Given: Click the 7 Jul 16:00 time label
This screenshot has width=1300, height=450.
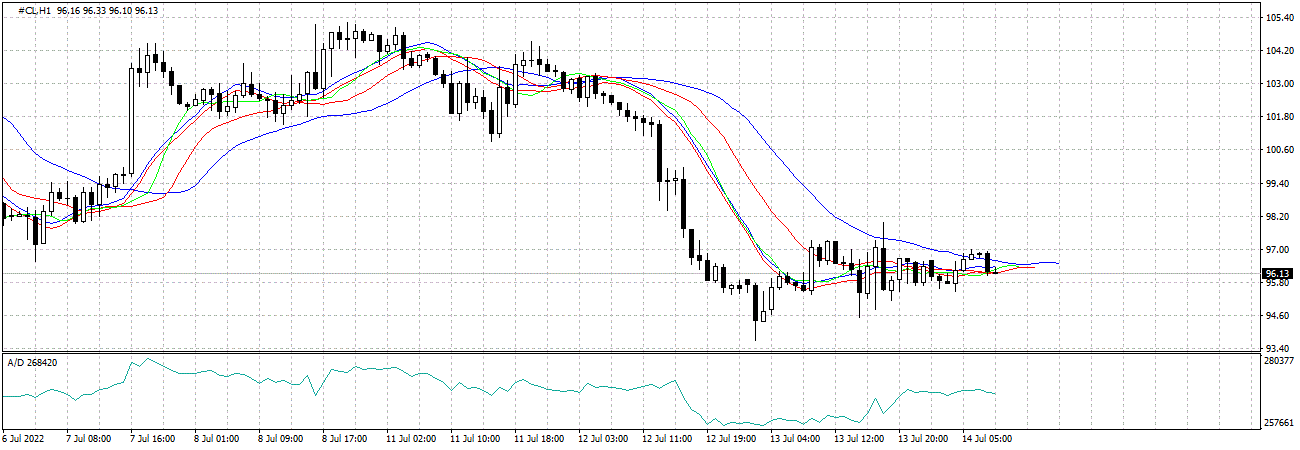Looking at the screenshot, I should [x=152, y=438].
